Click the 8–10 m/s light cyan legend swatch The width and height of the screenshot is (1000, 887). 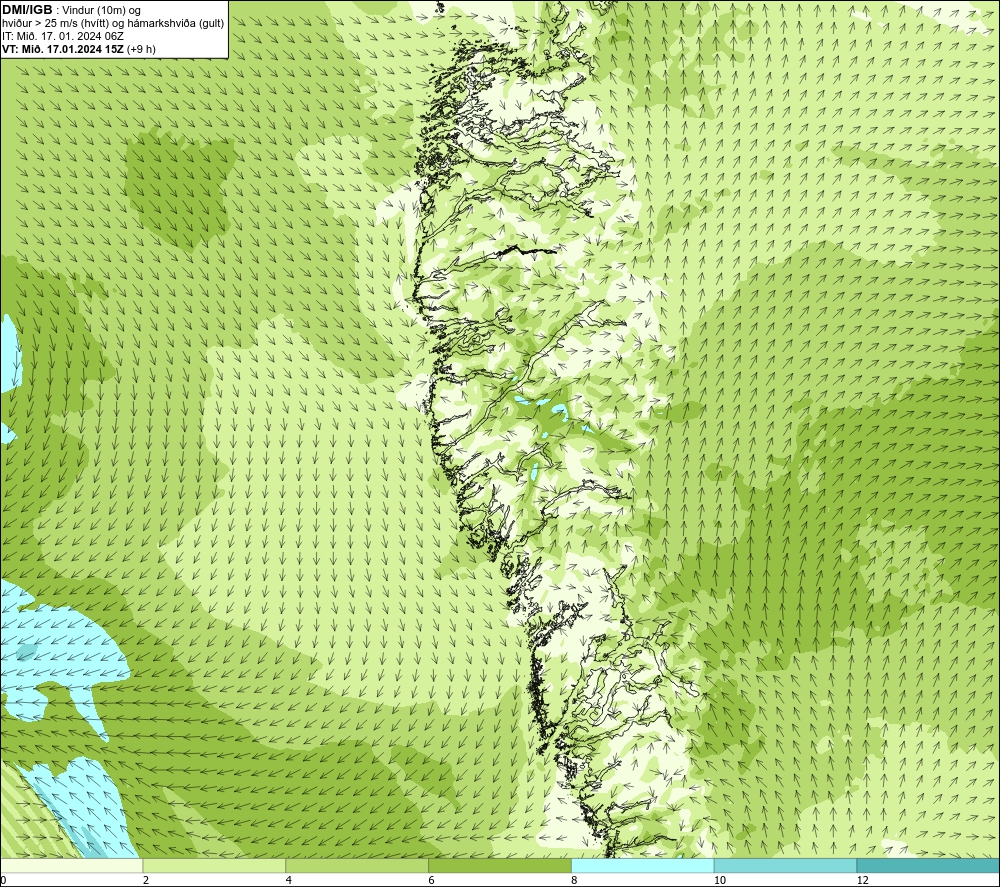643,866
